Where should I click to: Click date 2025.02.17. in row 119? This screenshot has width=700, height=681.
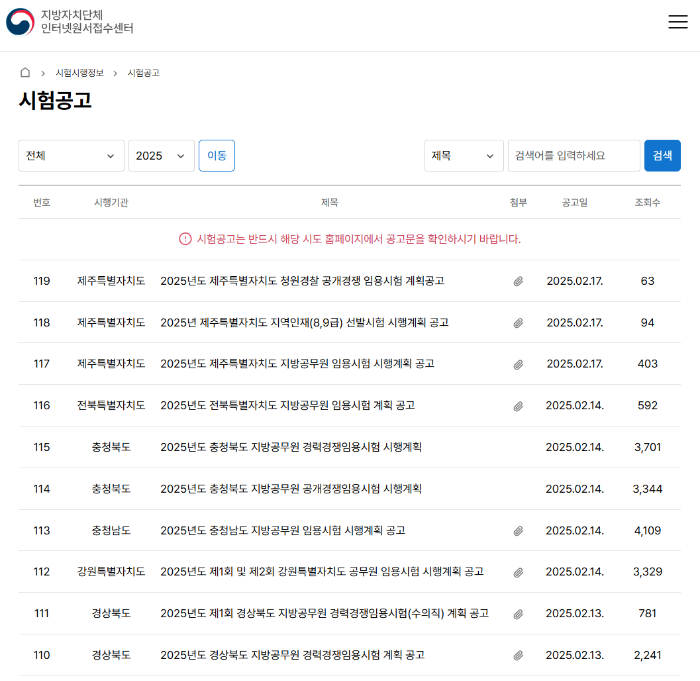click(575, 281)
